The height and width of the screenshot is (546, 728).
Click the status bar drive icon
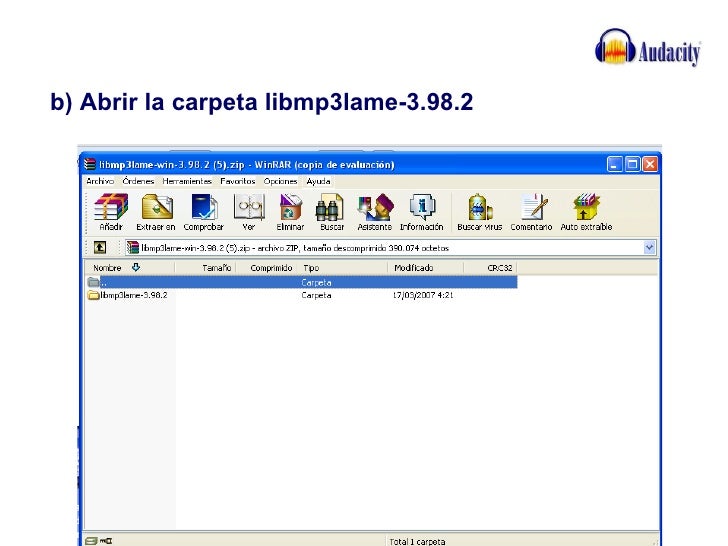coord(91,541)
